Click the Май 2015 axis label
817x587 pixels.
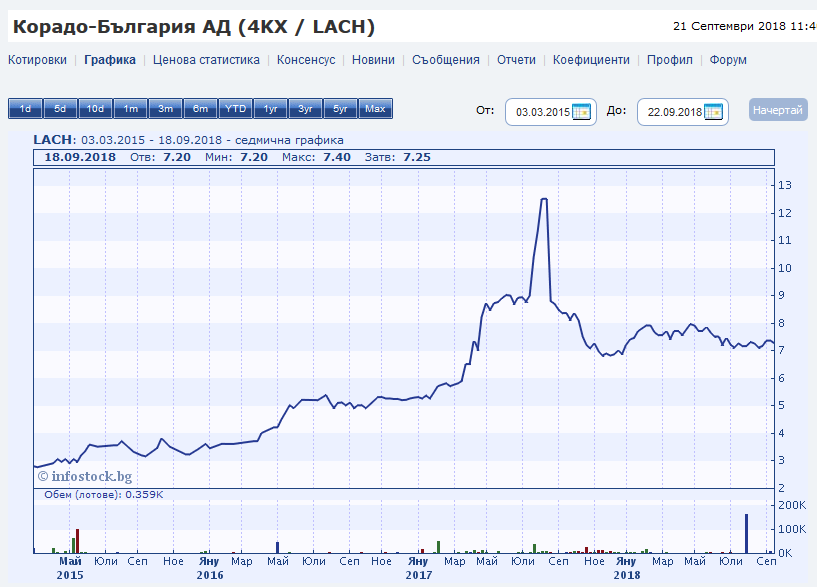click(70, 568)
